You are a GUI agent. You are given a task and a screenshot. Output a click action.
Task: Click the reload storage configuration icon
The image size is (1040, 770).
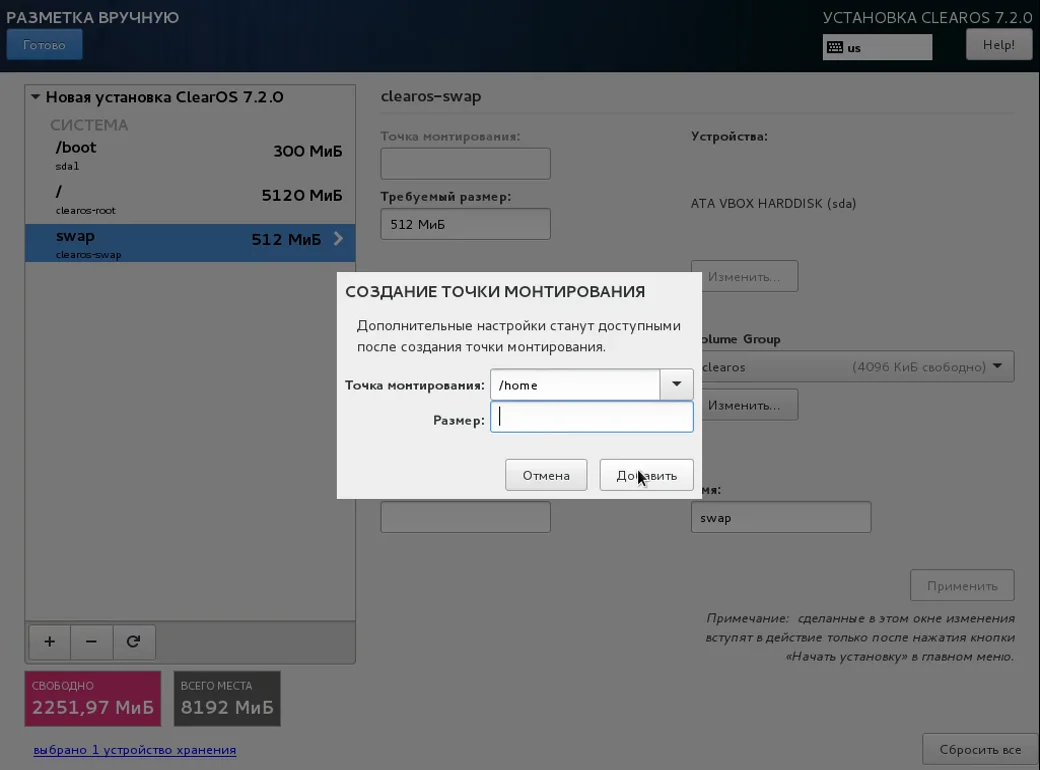coord(133,641)
